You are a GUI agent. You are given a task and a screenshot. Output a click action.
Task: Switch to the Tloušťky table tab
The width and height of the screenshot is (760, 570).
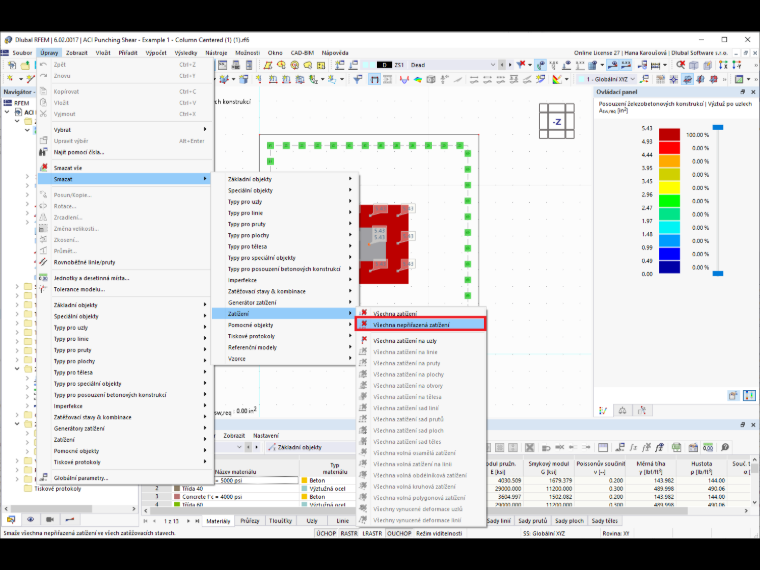280,521
